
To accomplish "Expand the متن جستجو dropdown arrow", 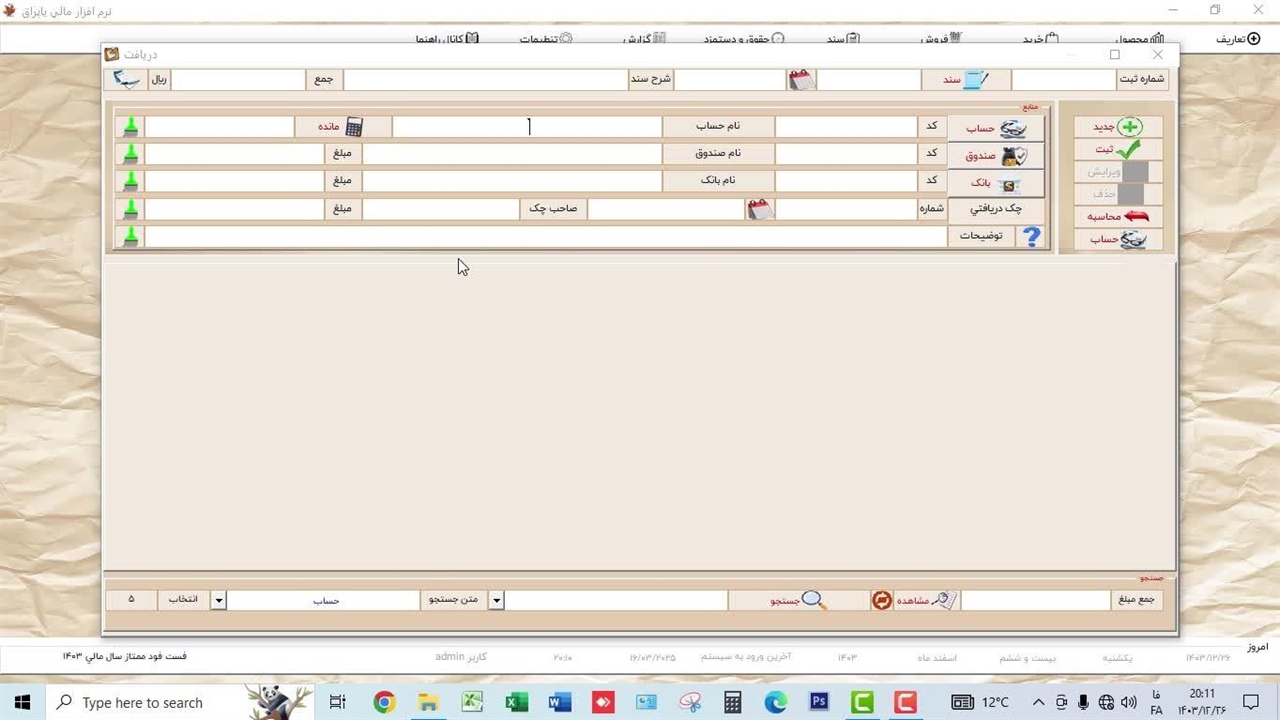I will pos(496,600).
